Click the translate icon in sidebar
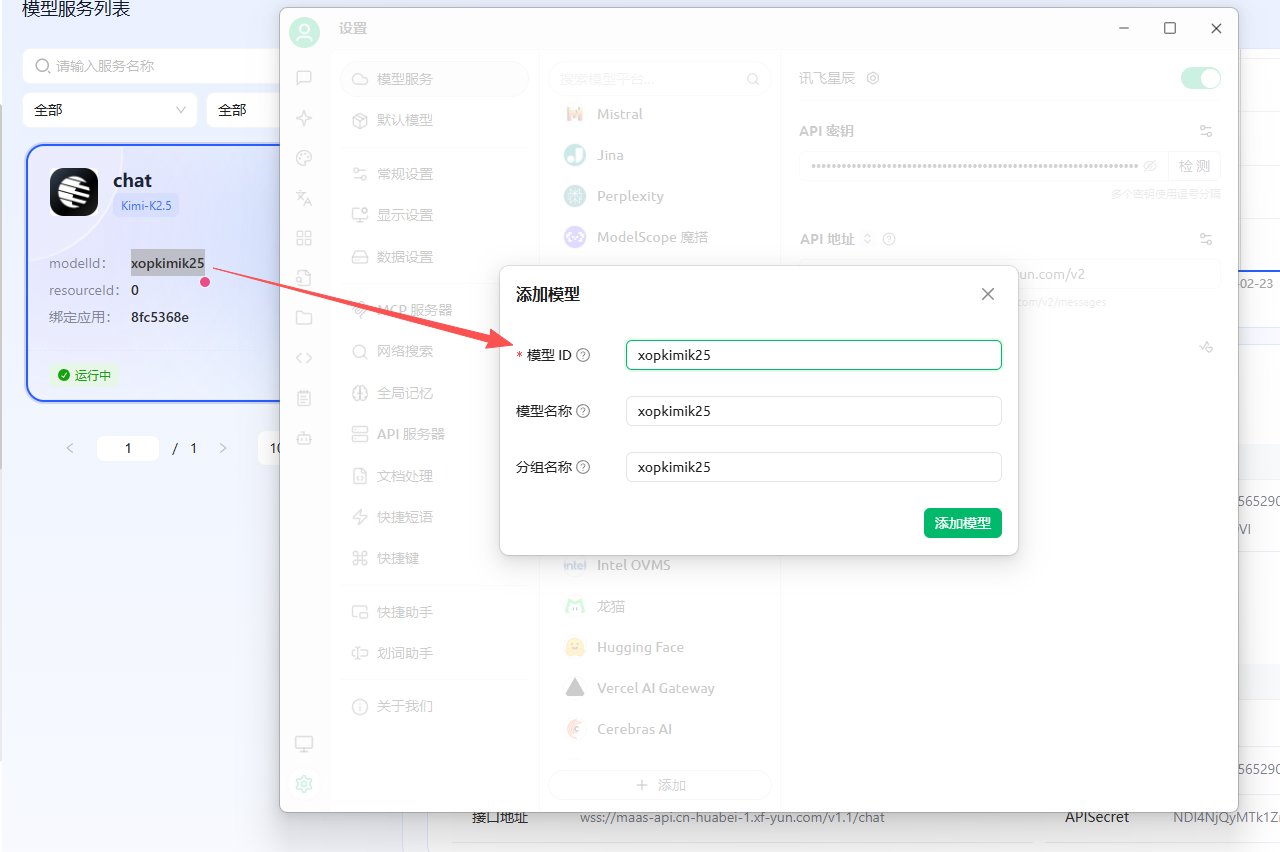The height and width of the screenshot is (852, 1280). [304, 198]
